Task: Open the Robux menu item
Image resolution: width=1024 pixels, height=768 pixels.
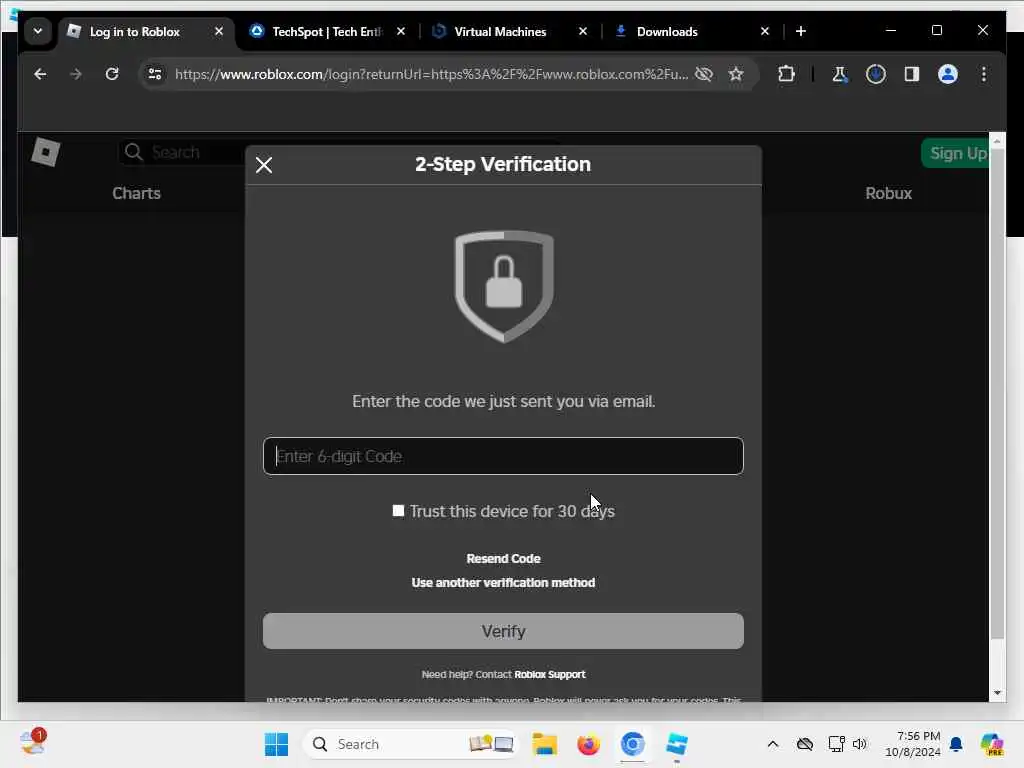Action: (x=888, y=193)
